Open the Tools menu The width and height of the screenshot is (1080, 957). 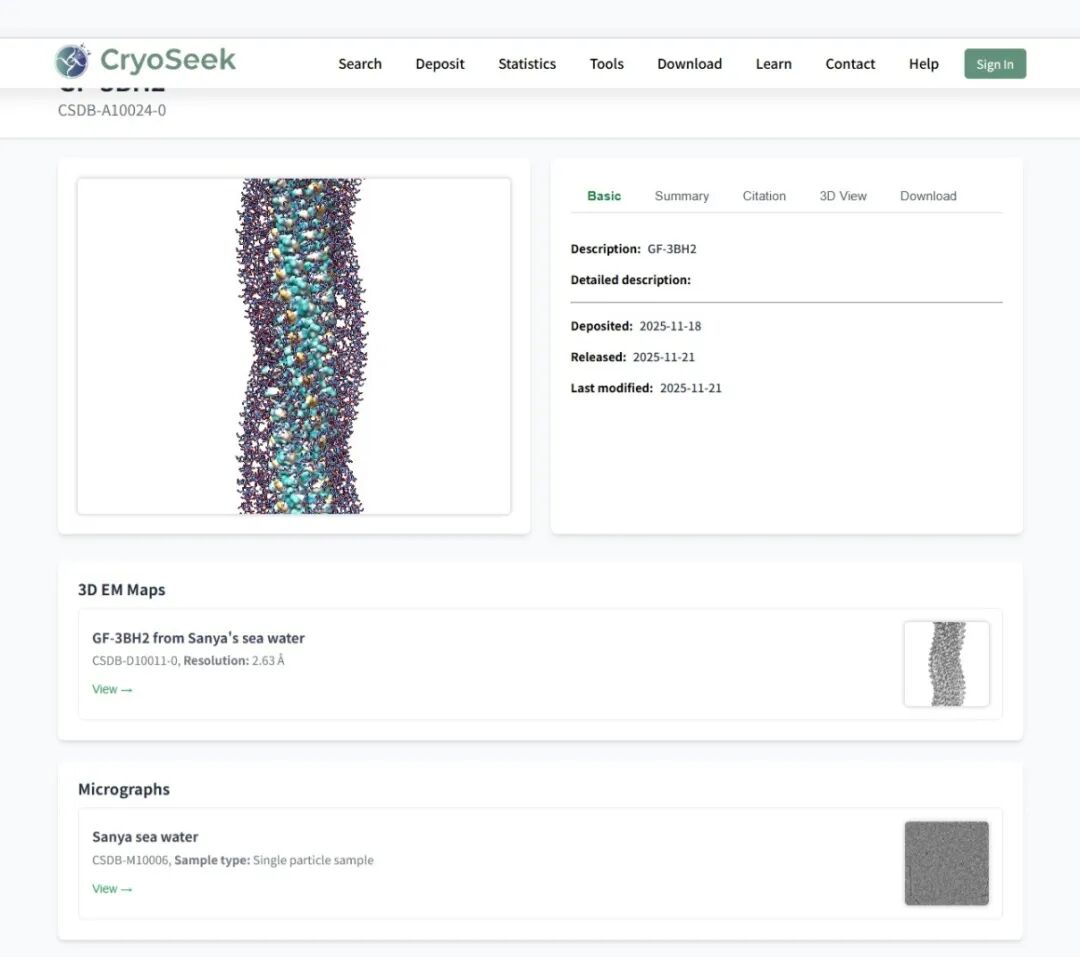point(607,64)
